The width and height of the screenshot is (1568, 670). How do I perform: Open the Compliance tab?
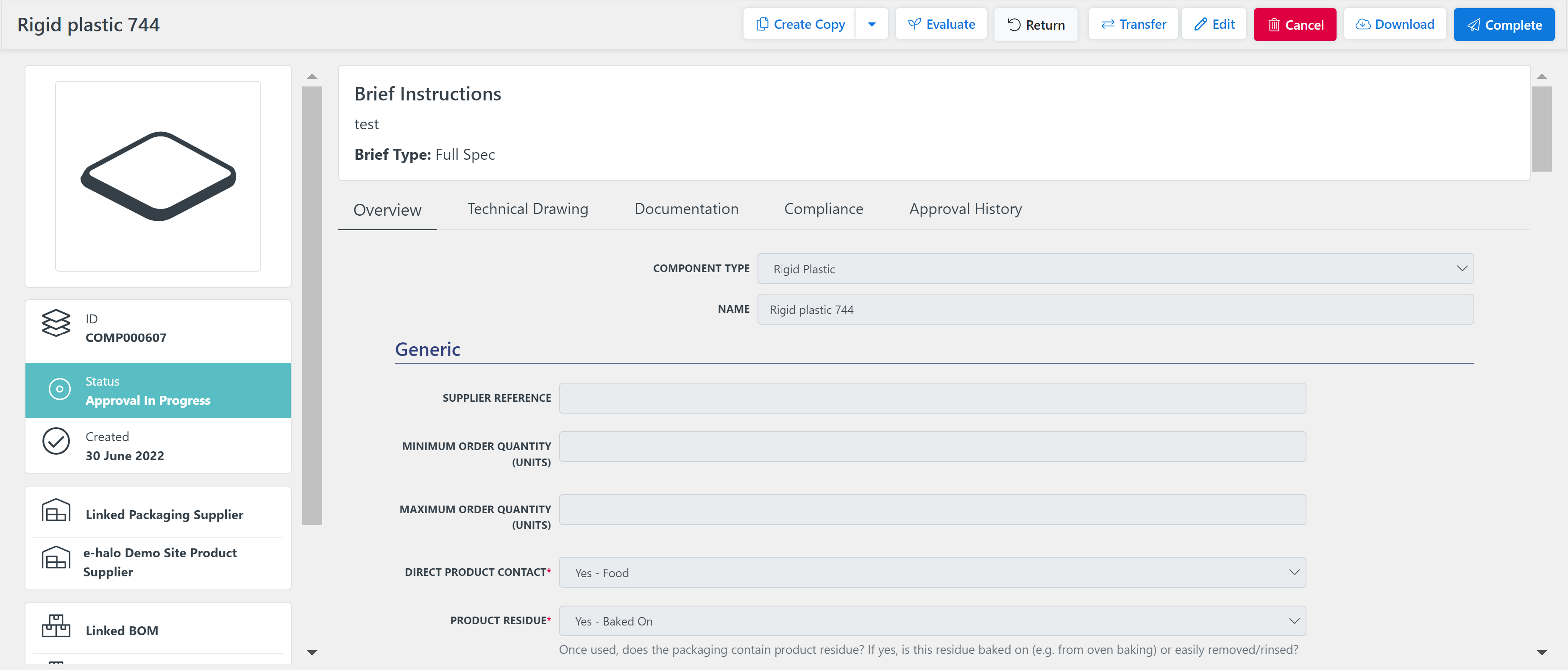coord(824,209)
